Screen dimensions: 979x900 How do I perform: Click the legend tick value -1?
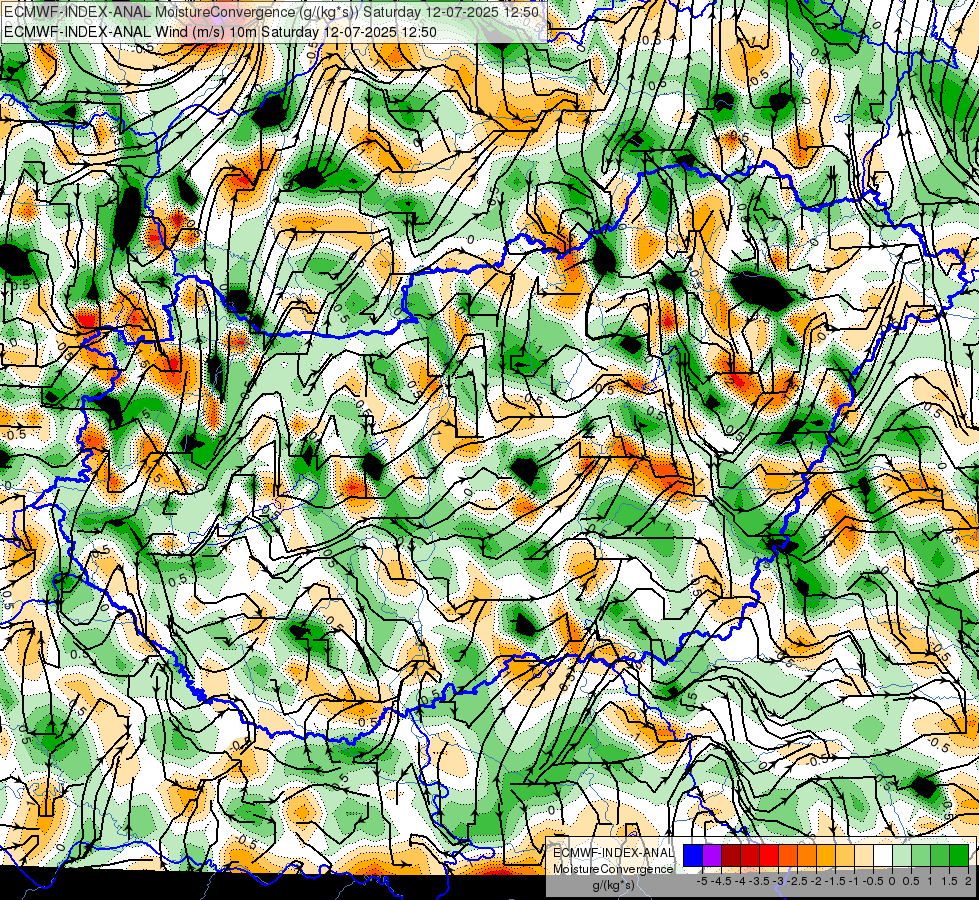point(854,881)
